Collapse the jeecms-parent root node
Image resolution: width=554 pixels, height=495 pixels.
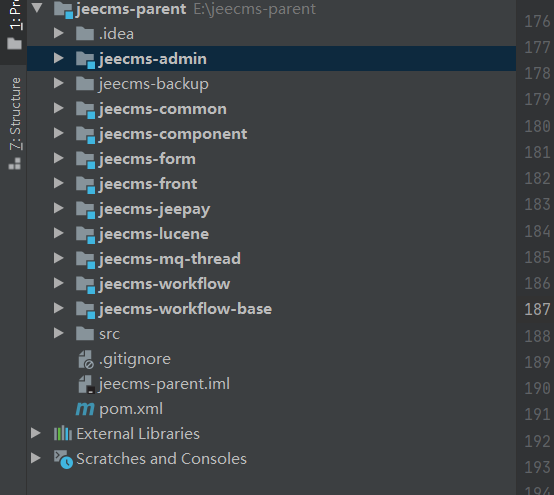tap(37, 8)
